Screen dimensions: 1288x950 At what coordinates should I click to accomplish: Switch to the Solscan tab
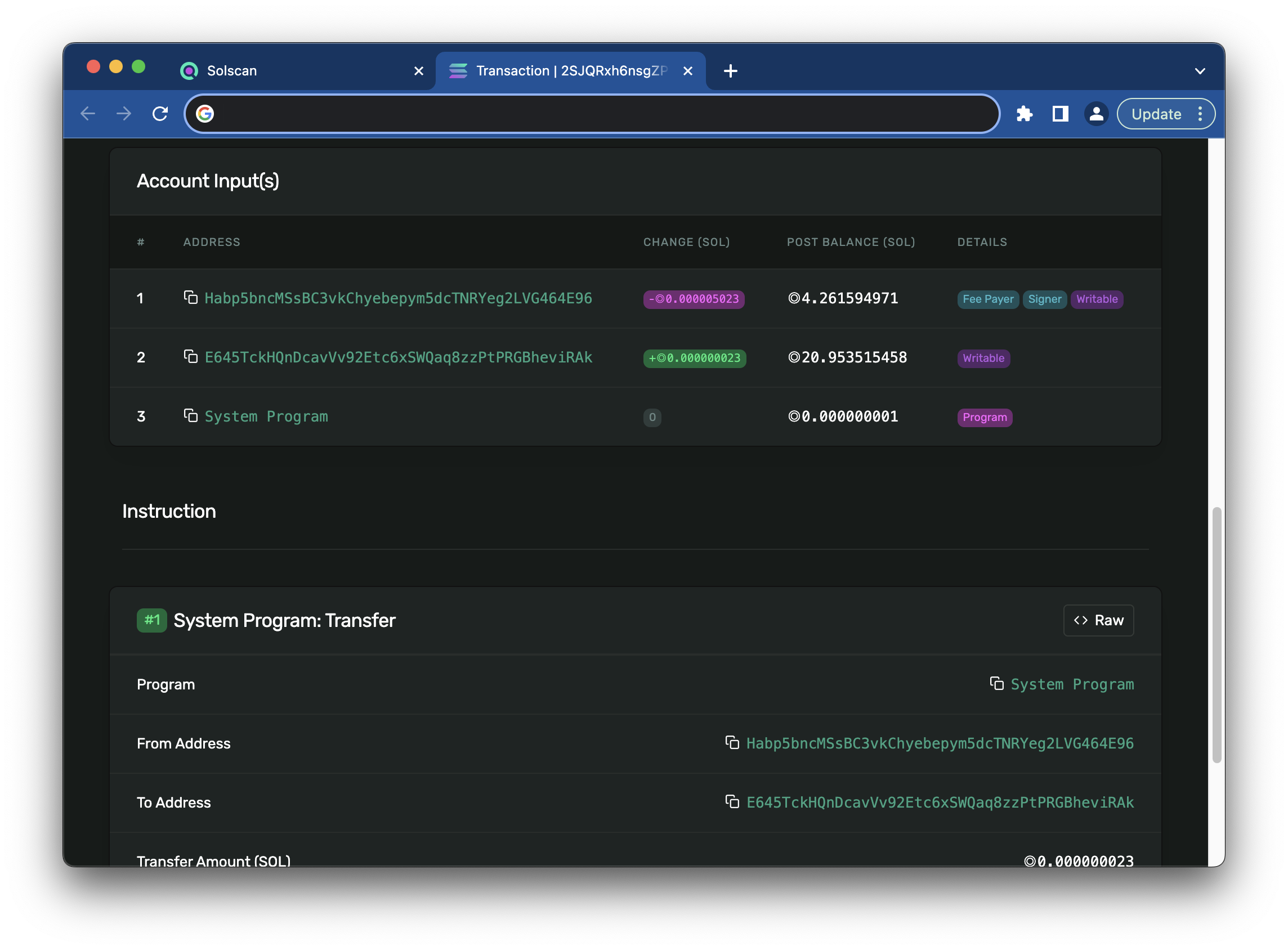click(302, 71)
